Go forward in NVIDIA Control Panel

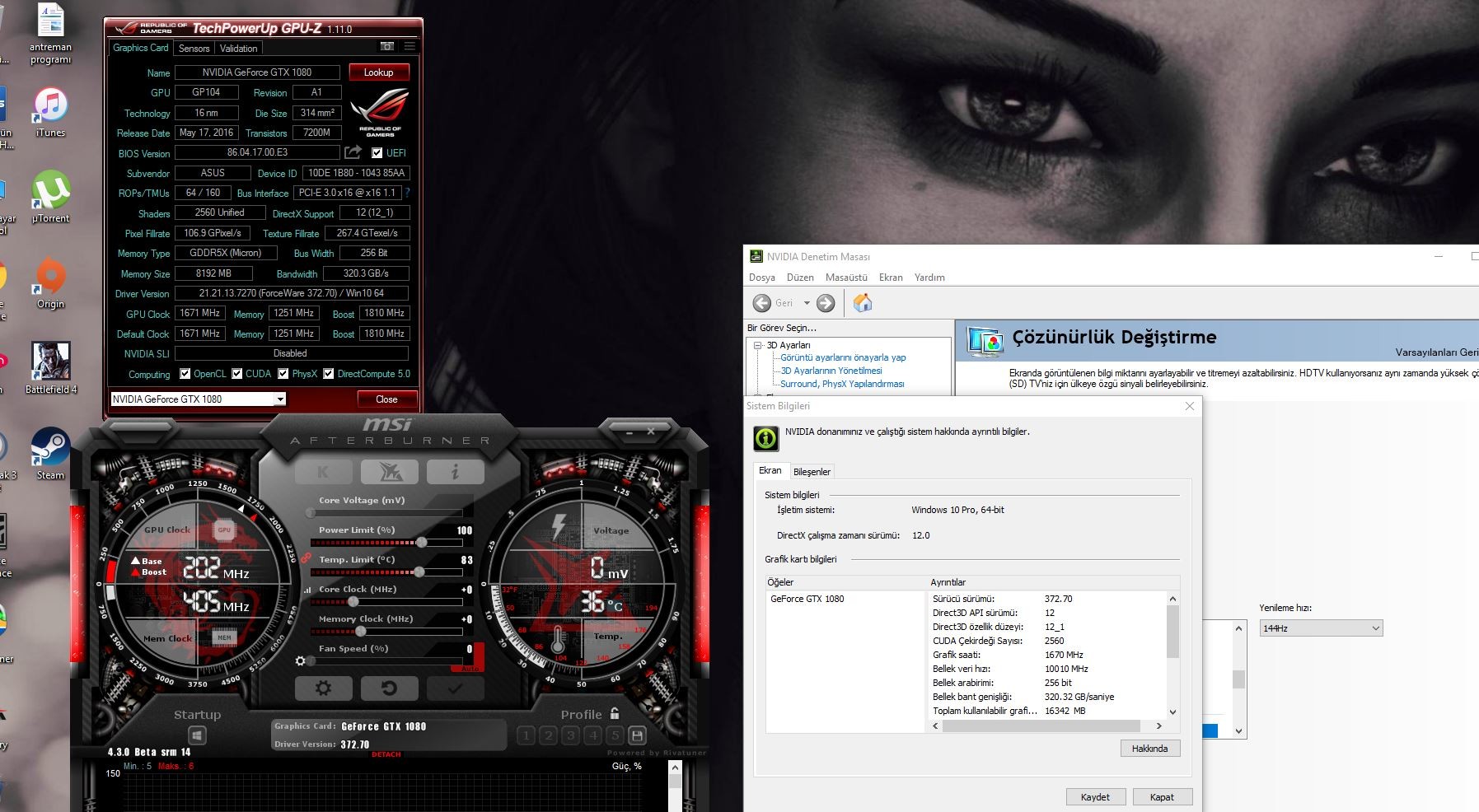click(826, 303)
